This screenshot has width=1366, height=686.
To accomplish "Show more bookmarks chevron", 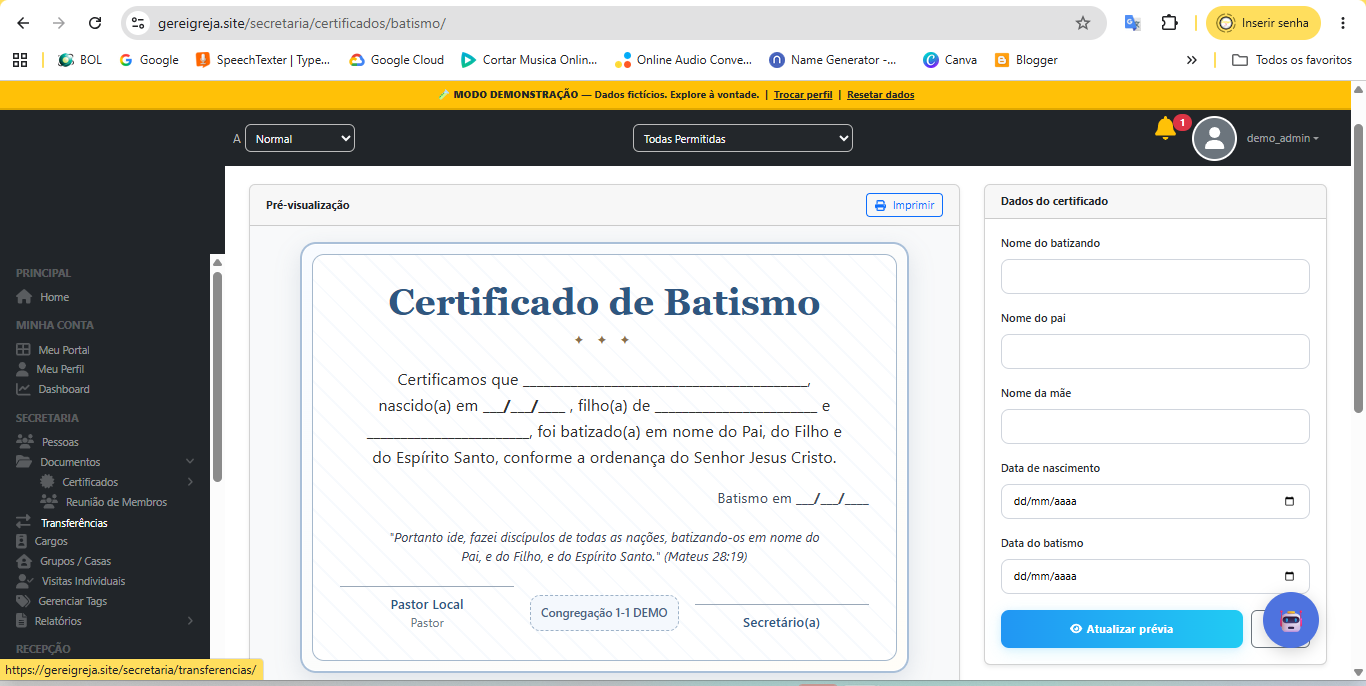I will [1191, 60].
